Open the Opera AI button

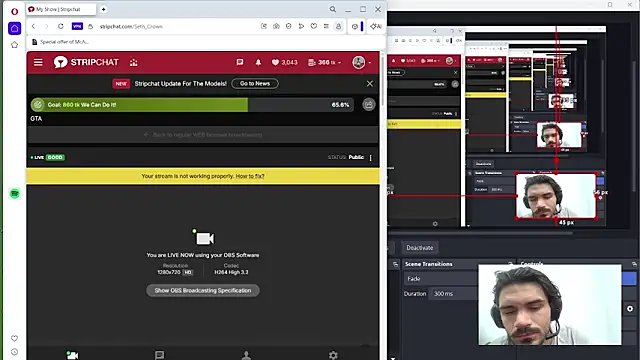tap(376, 26)
